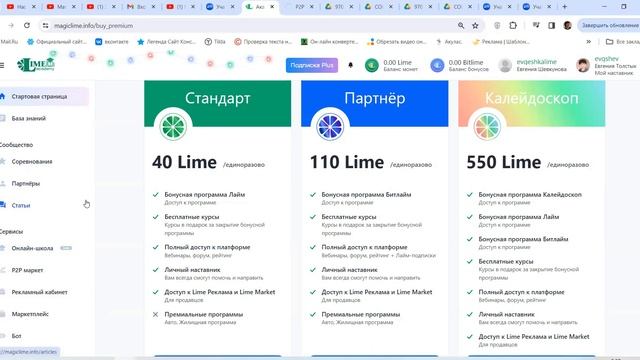Click the evgeshkalime mentor avatar
Viewport: 640px width, 360px height.
(505, 65)
